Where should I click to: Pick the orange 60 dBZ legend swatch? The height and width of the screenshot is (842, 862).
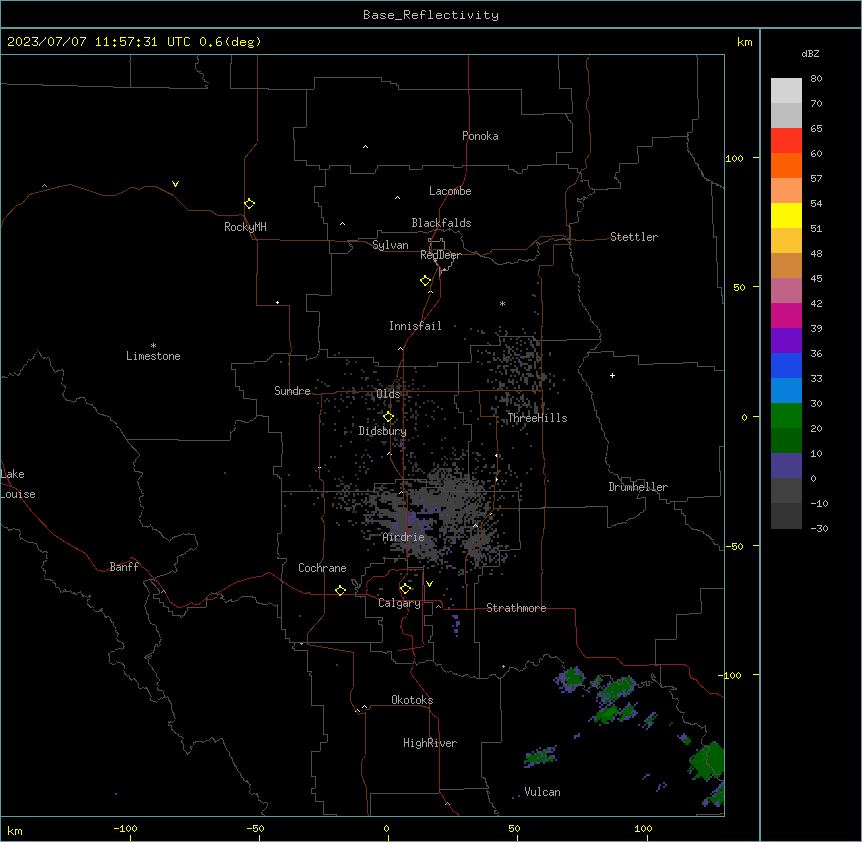click(786, 165)
